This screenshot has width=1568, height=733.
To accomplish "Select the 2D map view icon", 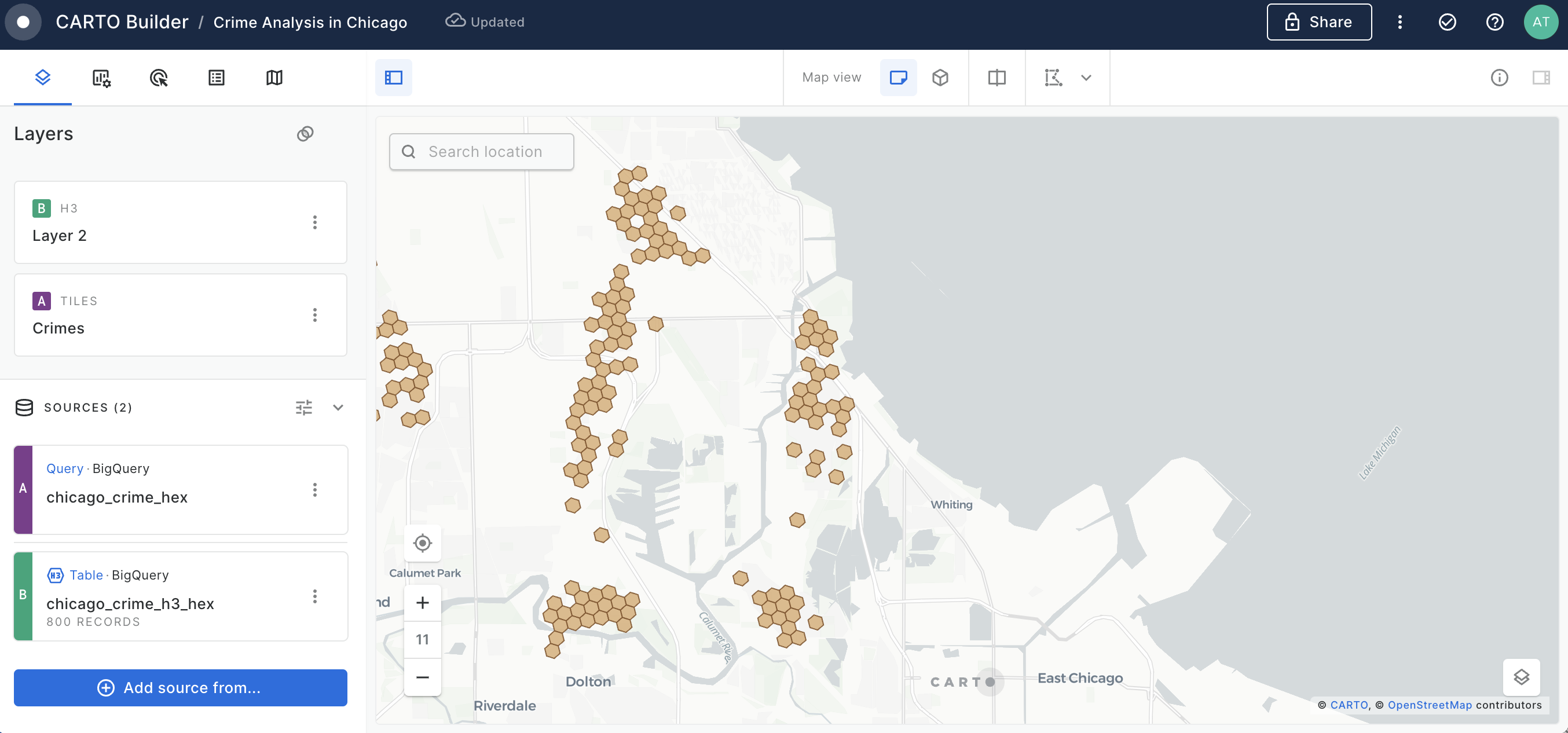I will [899, 78].
